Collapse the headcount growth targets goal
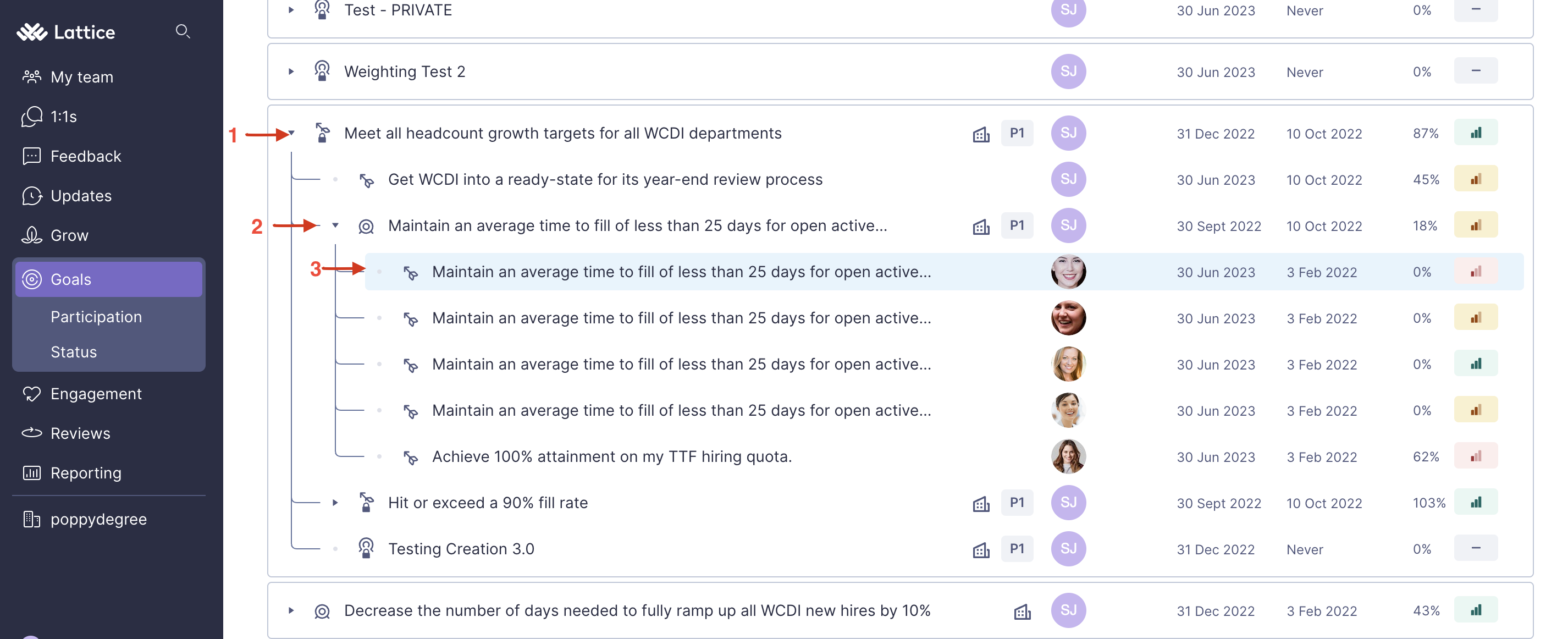The image size is (1568, 639). coord(291,133)
